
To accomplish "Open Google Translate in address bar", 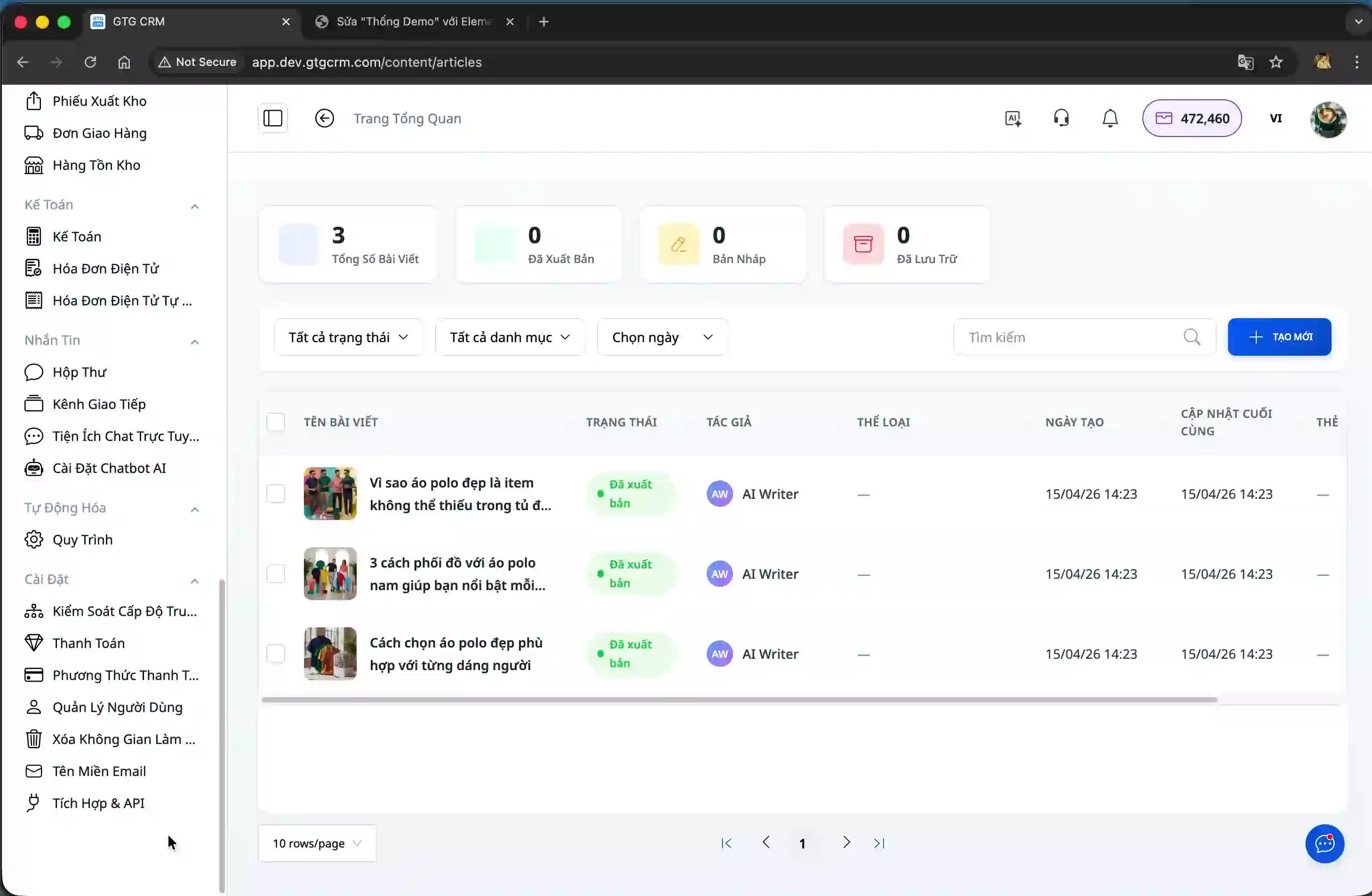I will 1246,62.
